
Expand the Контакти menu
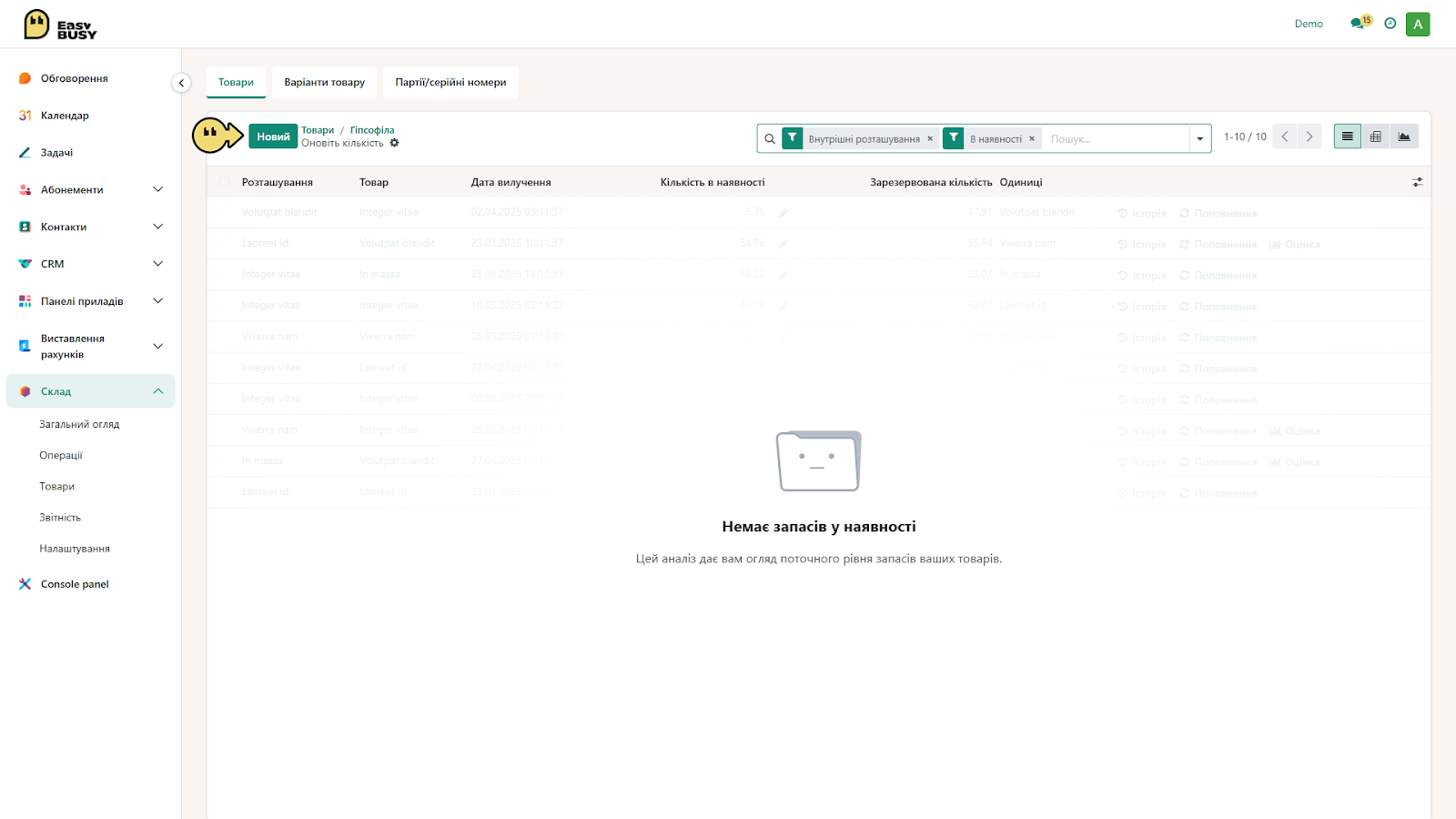coord(158,227)
